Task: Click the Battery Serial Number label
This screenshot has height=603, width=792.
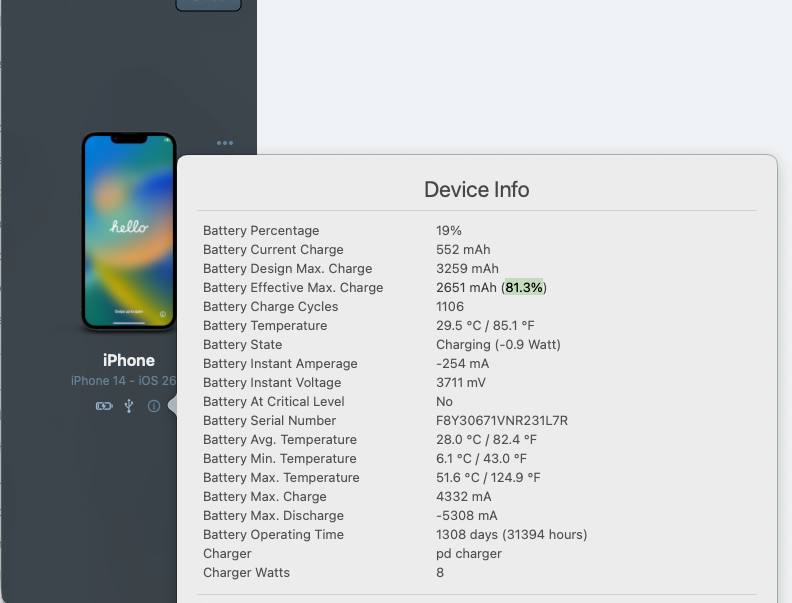Action: tap(269, 421)
